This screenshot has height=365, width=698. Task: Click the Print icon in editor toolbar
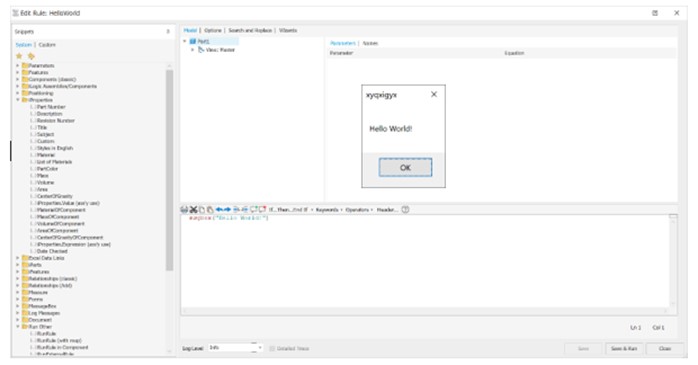click(184, 210)
